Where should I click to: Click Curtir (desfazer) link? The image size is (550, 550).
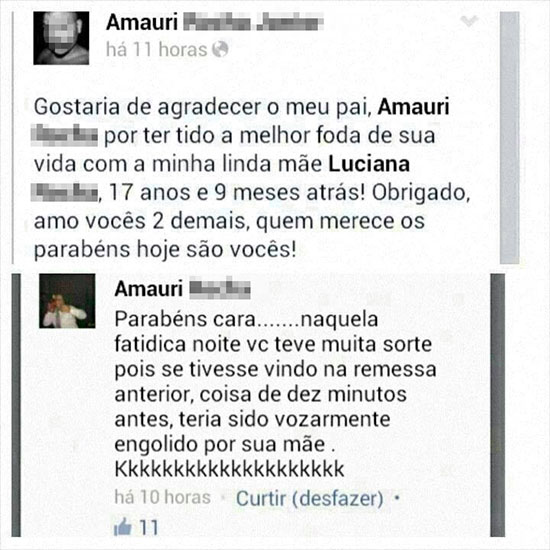[310, 498]
